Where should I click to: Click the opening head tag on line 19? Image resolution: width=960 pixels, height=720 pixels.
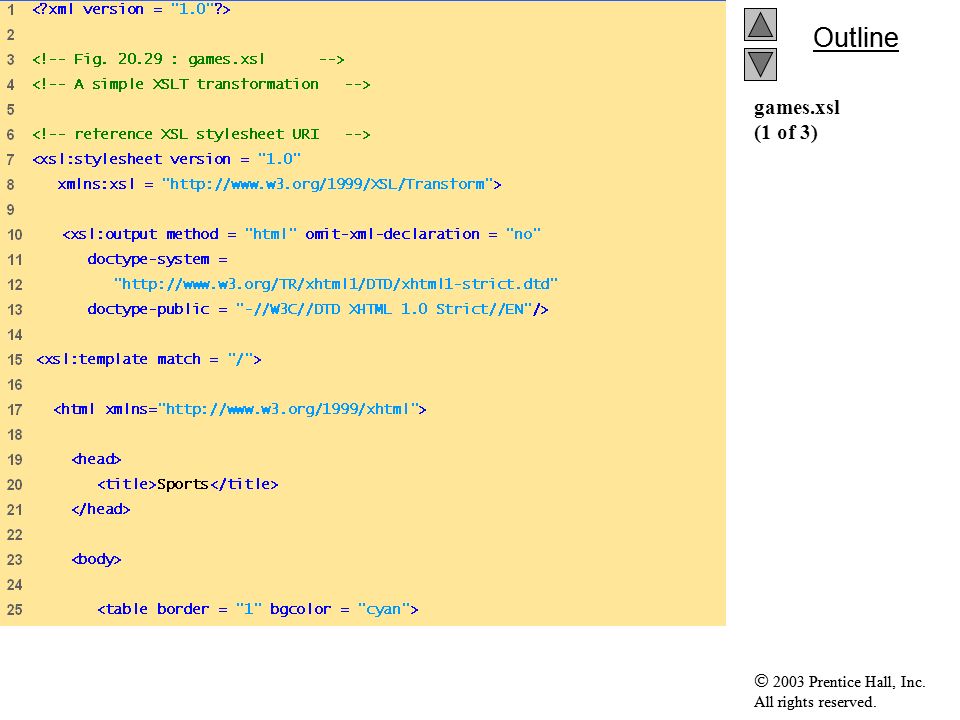click(96, 459)
